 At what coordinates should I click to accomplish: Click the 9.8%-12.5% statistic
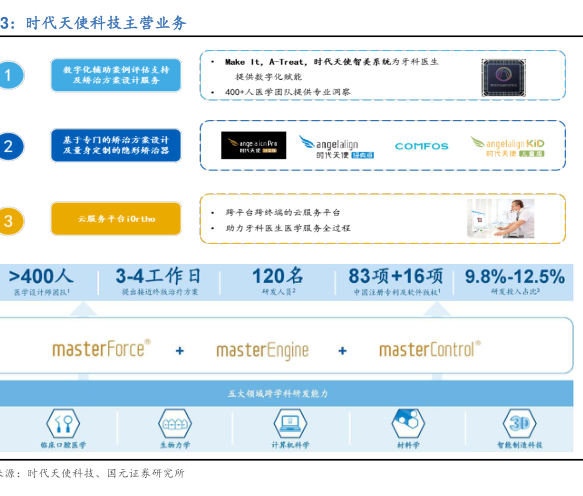(515, 277)
